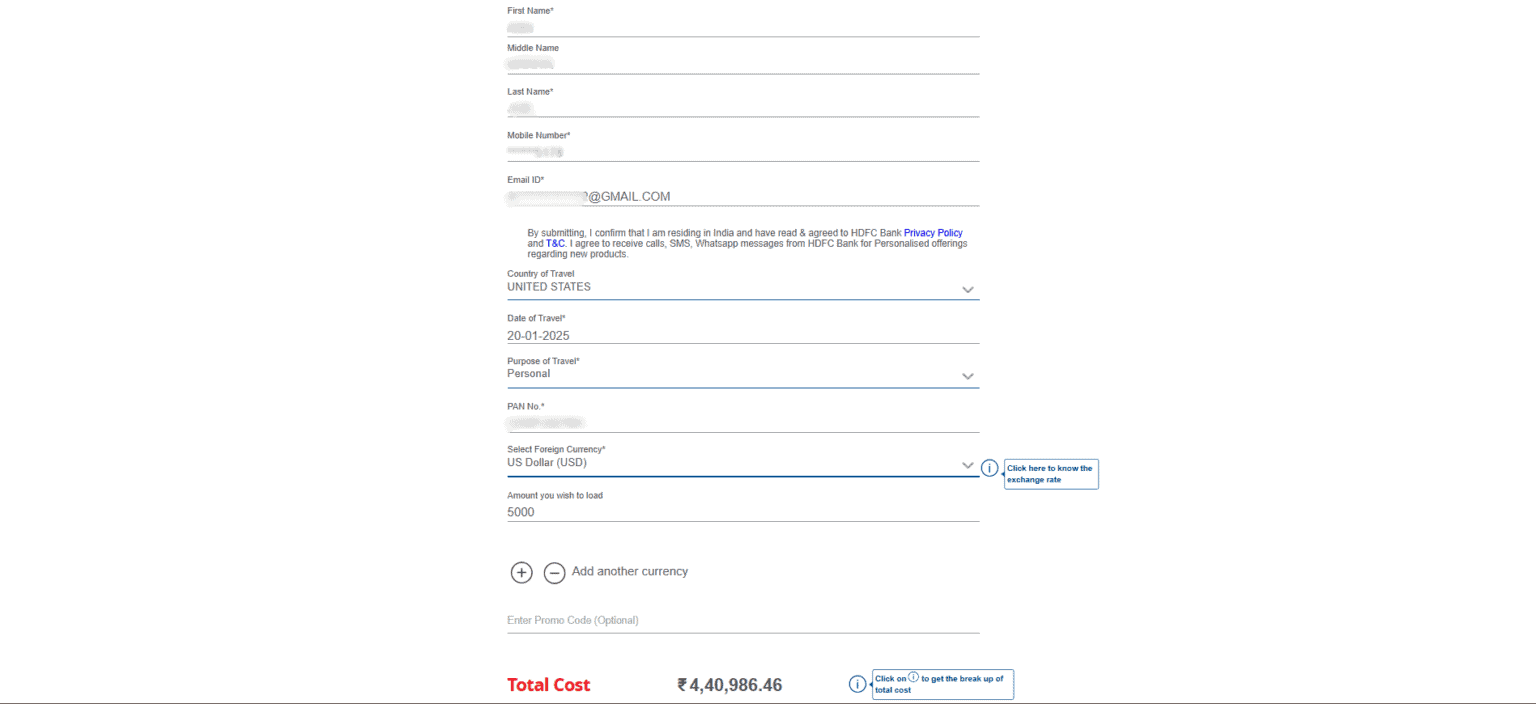Click the minus icon to remove a currency
This screenshot has height=704, width=1536.
coord(555,572)
